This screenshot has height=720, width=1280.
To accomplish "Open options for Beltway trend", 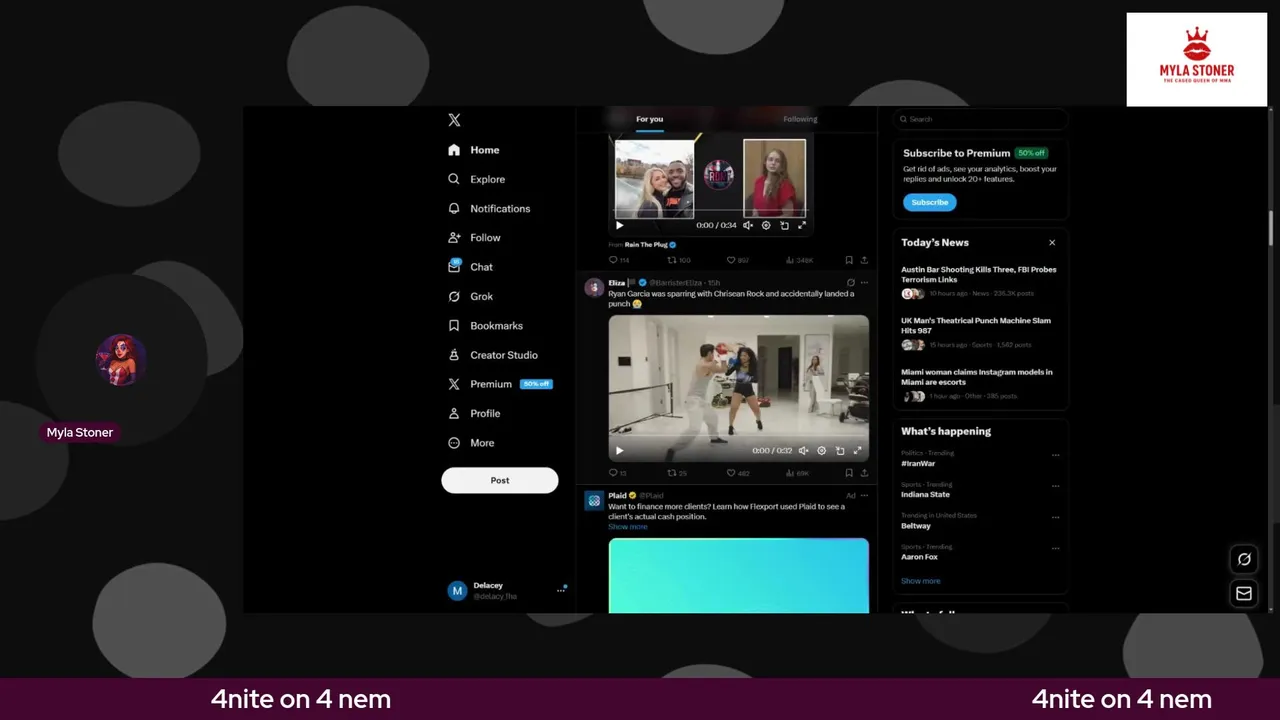I will [1055, 518].
